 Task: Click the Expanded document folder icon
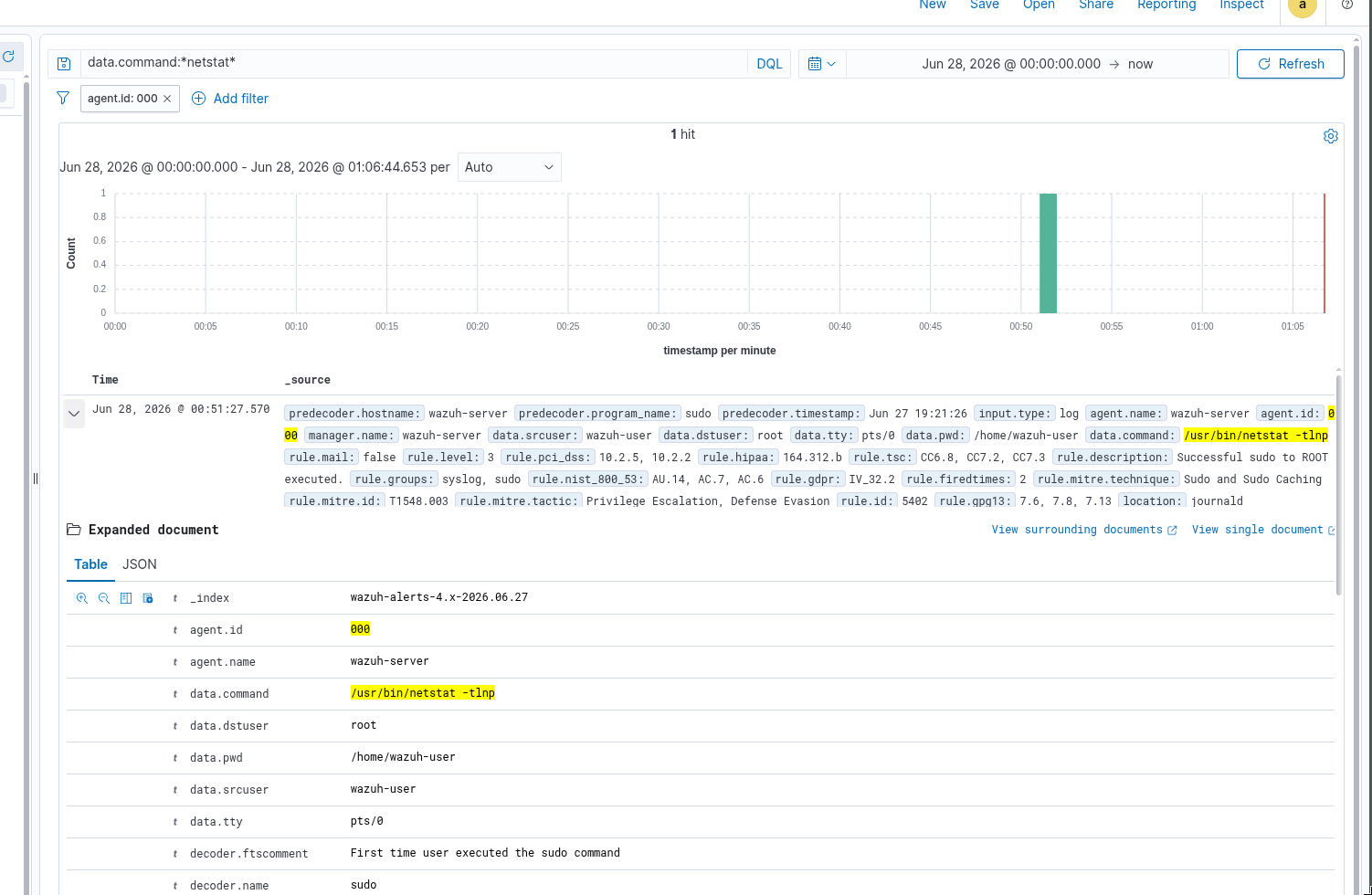click(74, 530)
